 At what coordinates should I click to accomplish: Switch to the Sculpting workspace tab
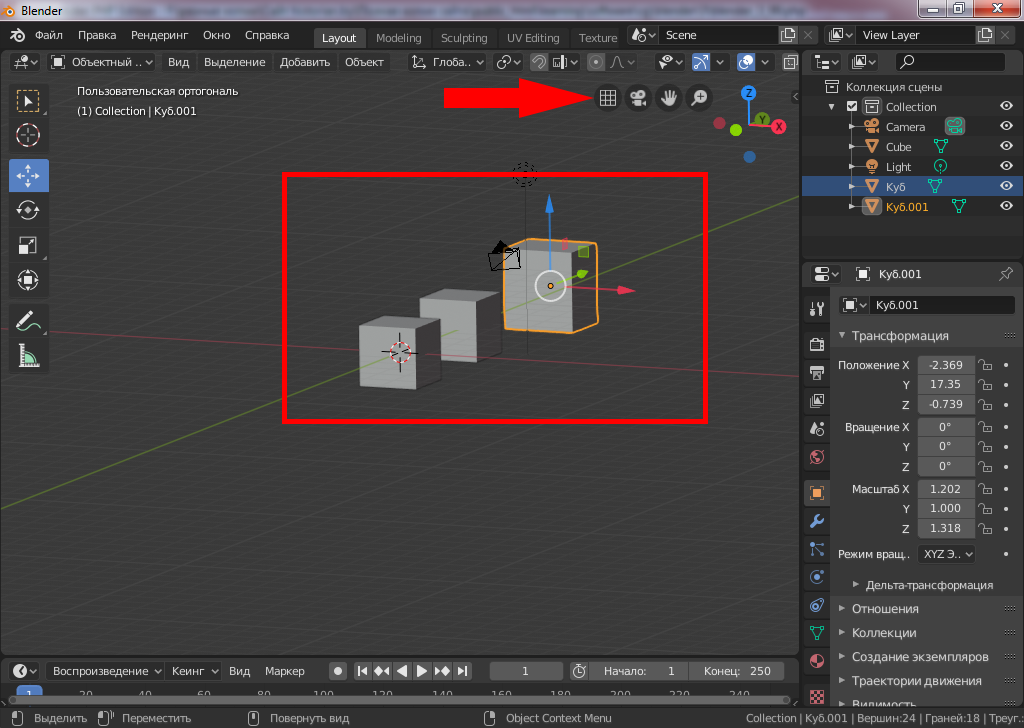[x=464, y=38]
